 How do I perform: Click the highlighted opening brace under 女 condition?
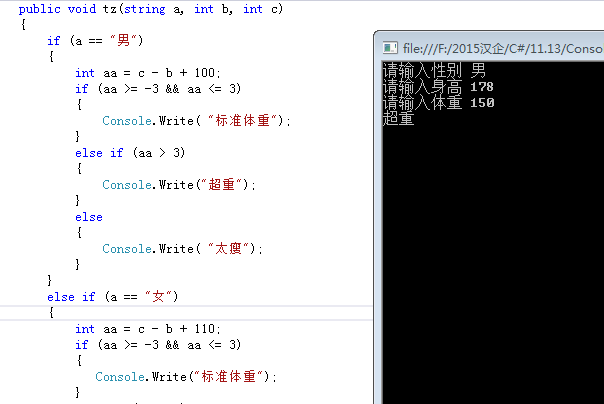[51, 313]
